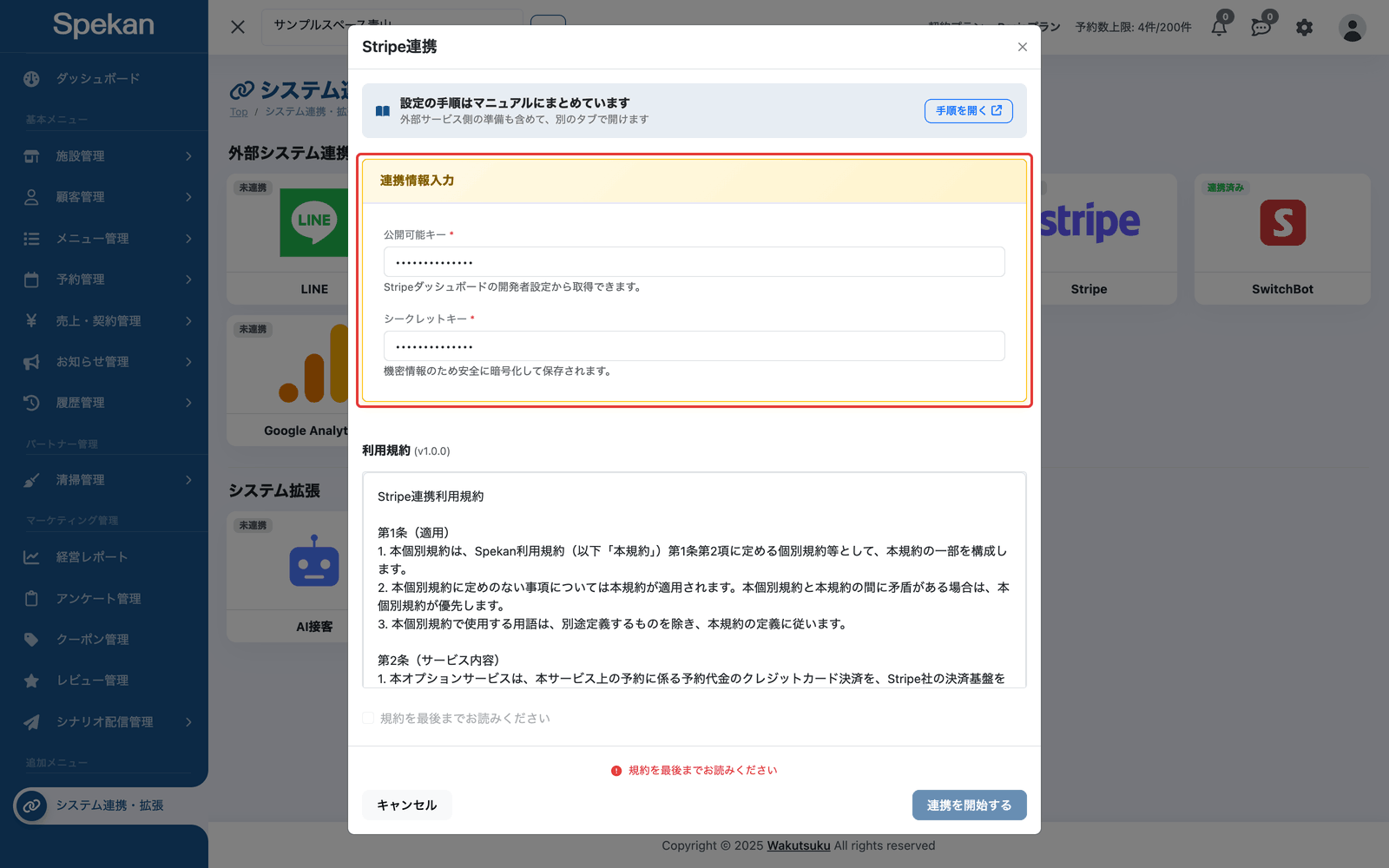This screenshot has width=1389, height=868.
Task: Open the settings gear icon
Action: (1304, 28)
